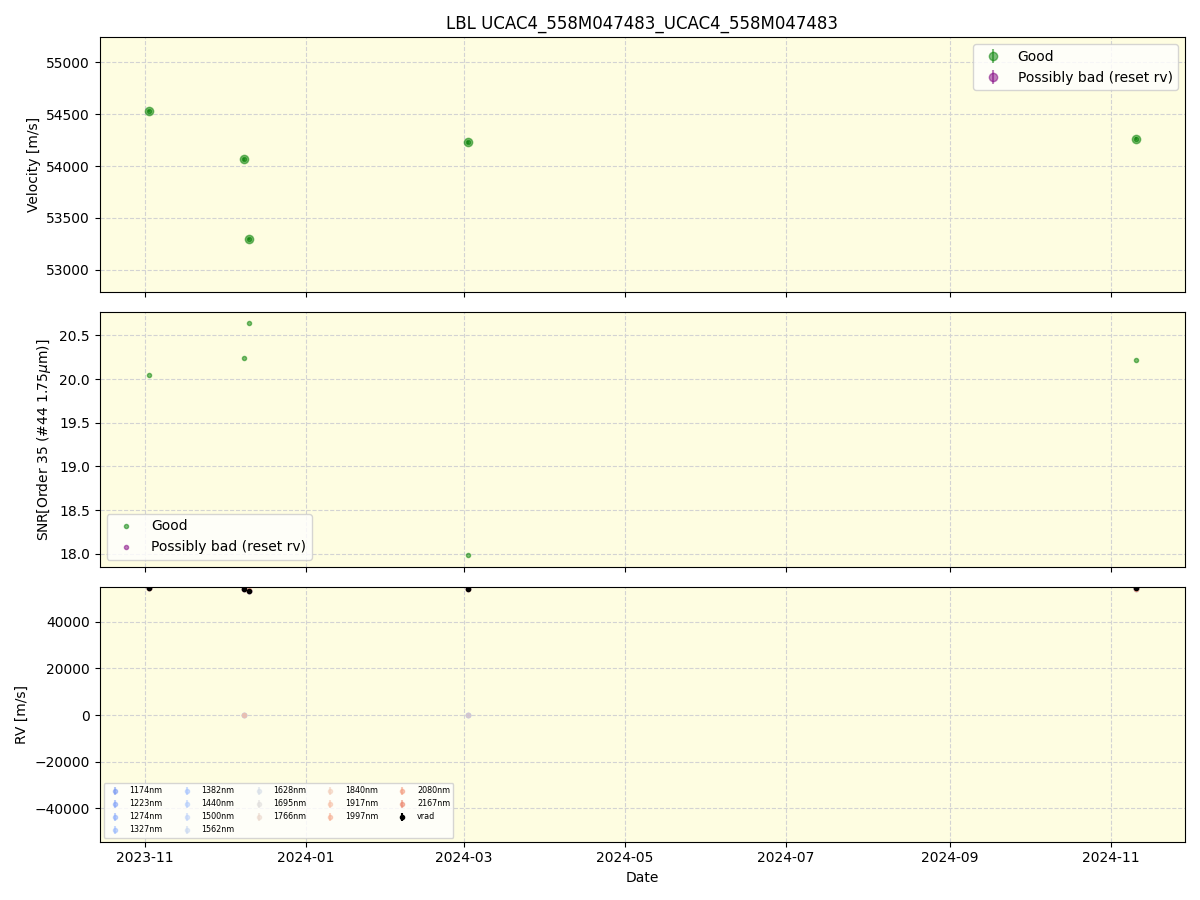Click the 55000 velocity tick label

[x=69, y=63]
